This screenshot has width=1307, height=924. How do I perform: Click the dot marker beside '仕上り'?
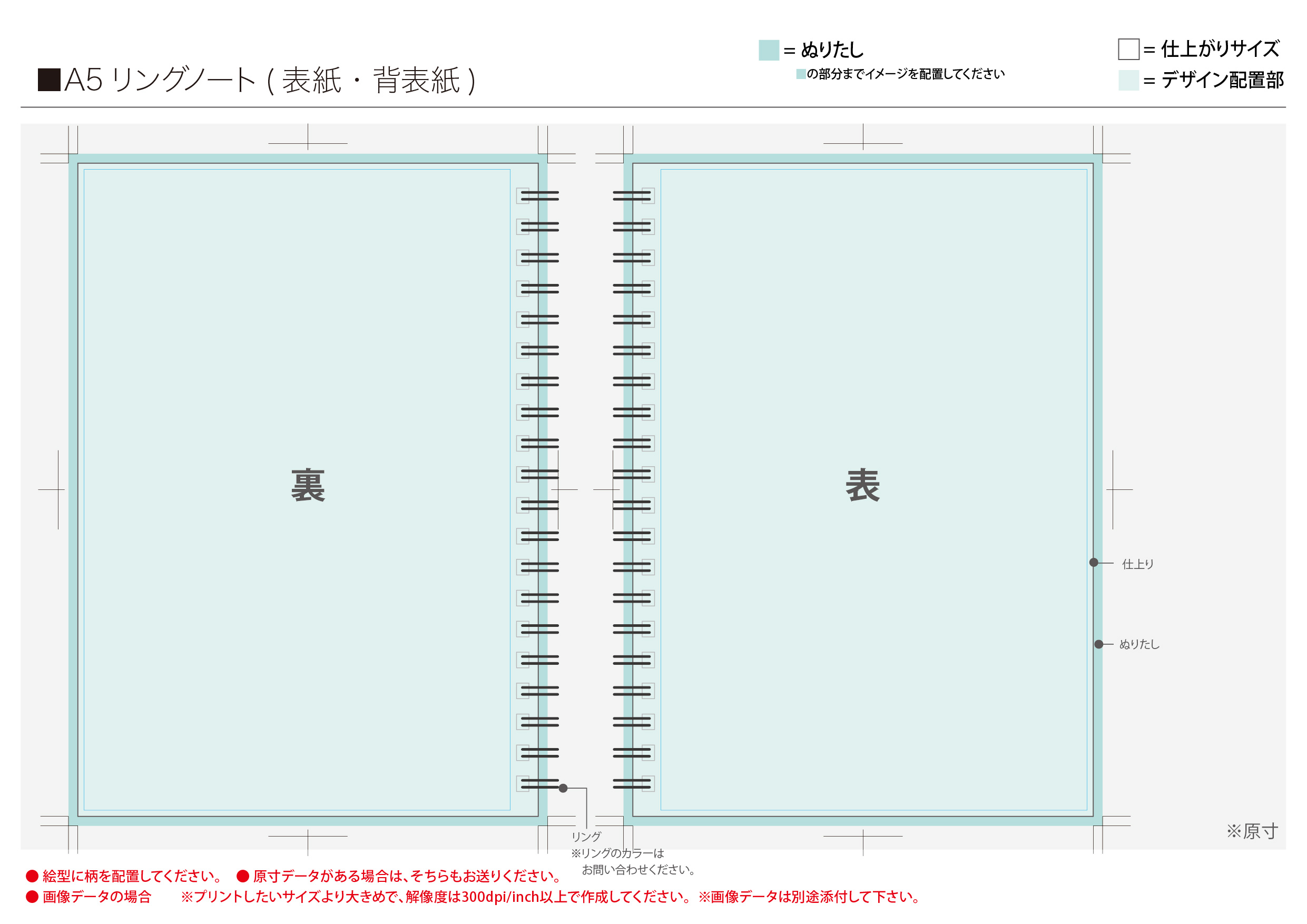pyautogui.click(x=1094, y=563)
